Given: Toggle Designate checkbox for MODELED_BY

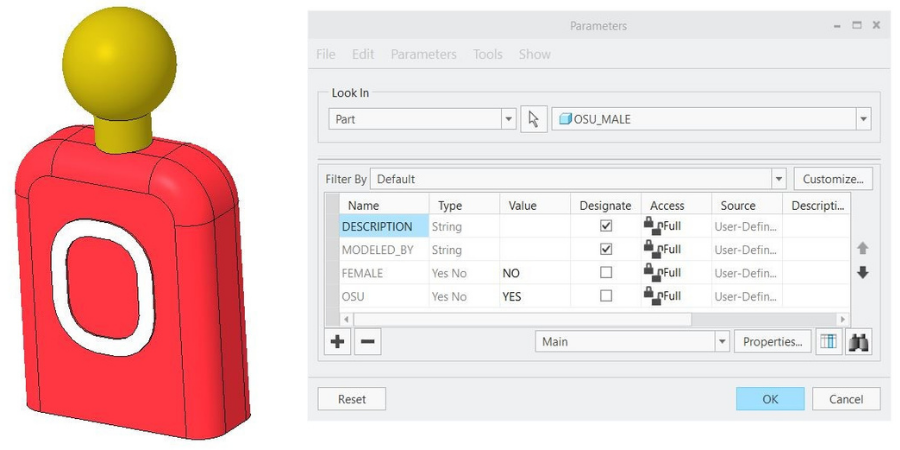Looking at the screenshot, I should pos(605,250).
